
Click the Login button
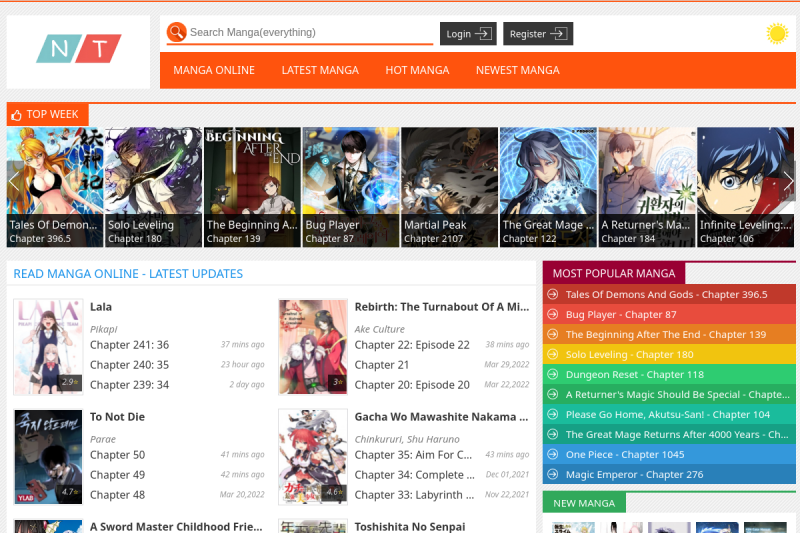click(468, 34)
